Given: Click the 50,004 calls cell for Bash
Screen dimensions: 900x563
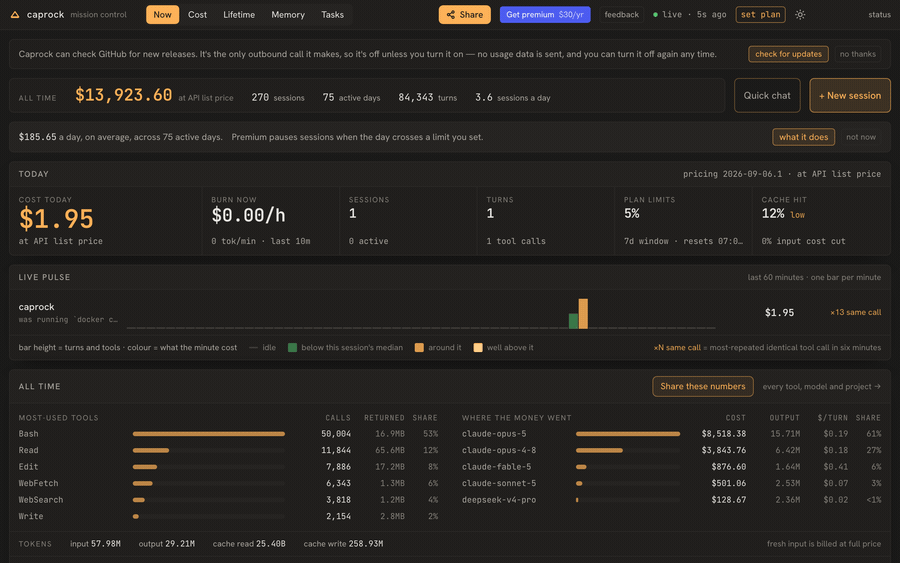Looking at the screenshot, I should 336,434.
